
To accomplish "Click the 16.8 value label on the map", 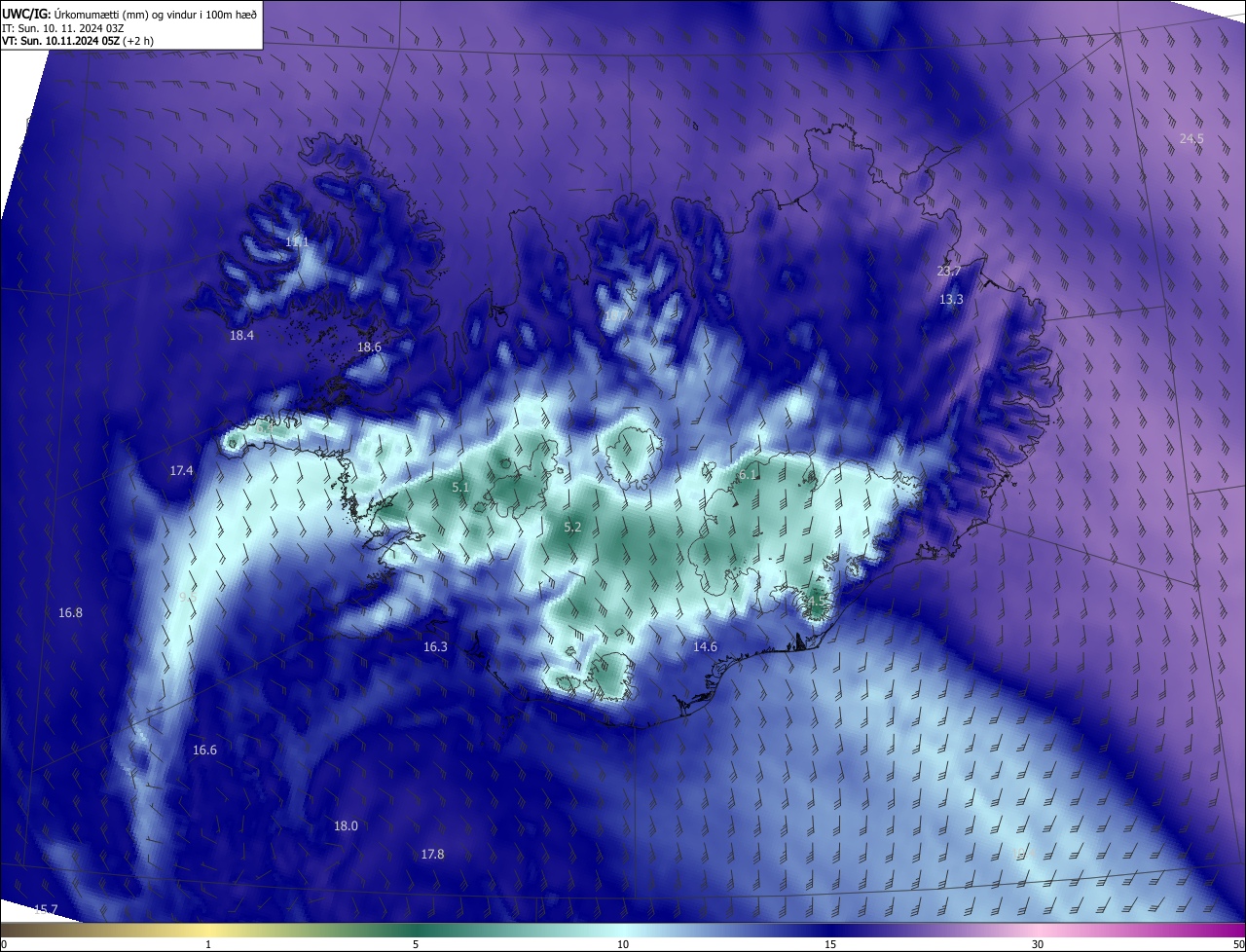I will pyautogui.click(x=70, y=613).
